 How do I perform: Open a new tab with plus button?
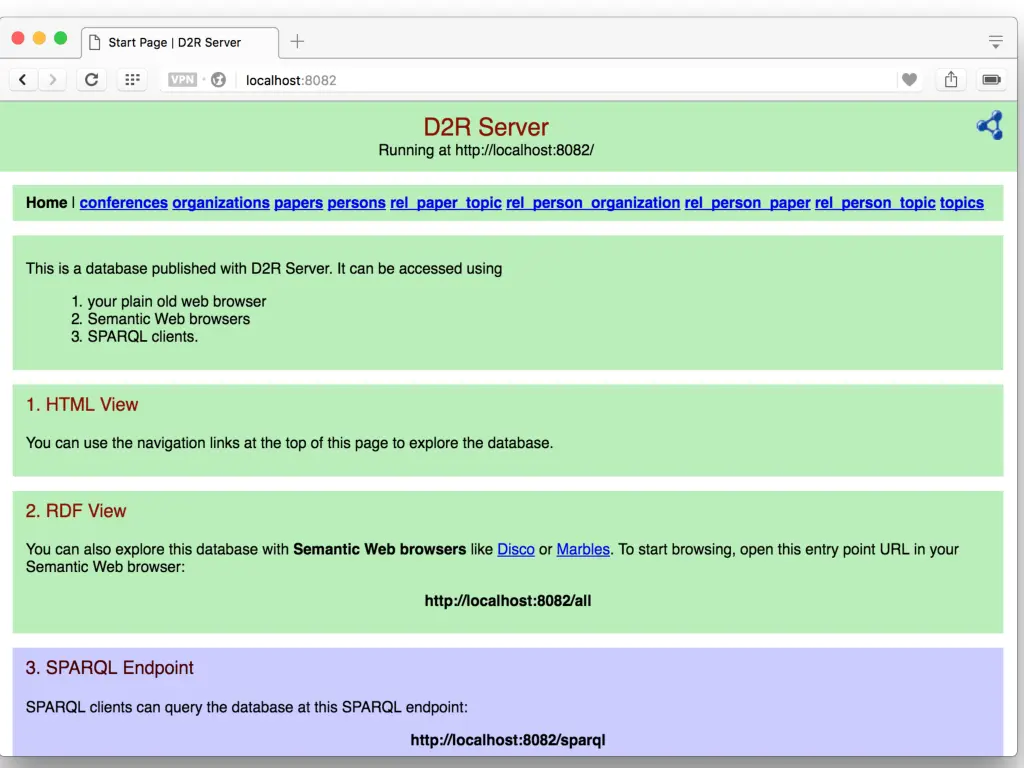point(297,42)
